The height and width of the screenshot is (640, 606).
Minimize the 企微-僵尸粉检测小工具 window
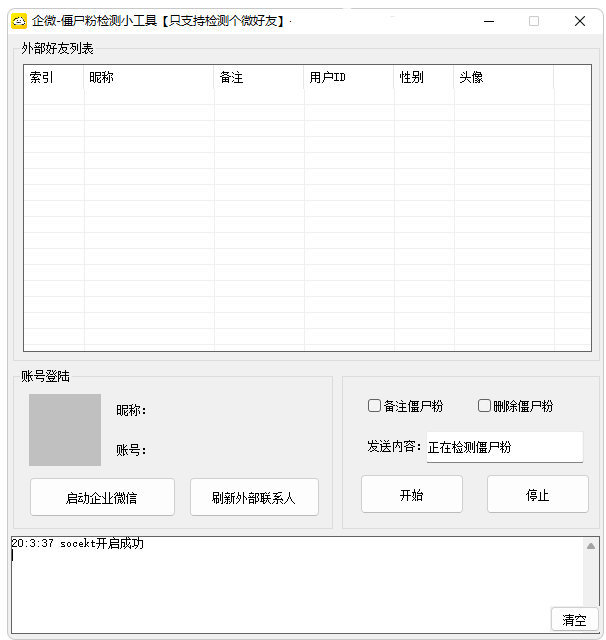tap(489, 21)
